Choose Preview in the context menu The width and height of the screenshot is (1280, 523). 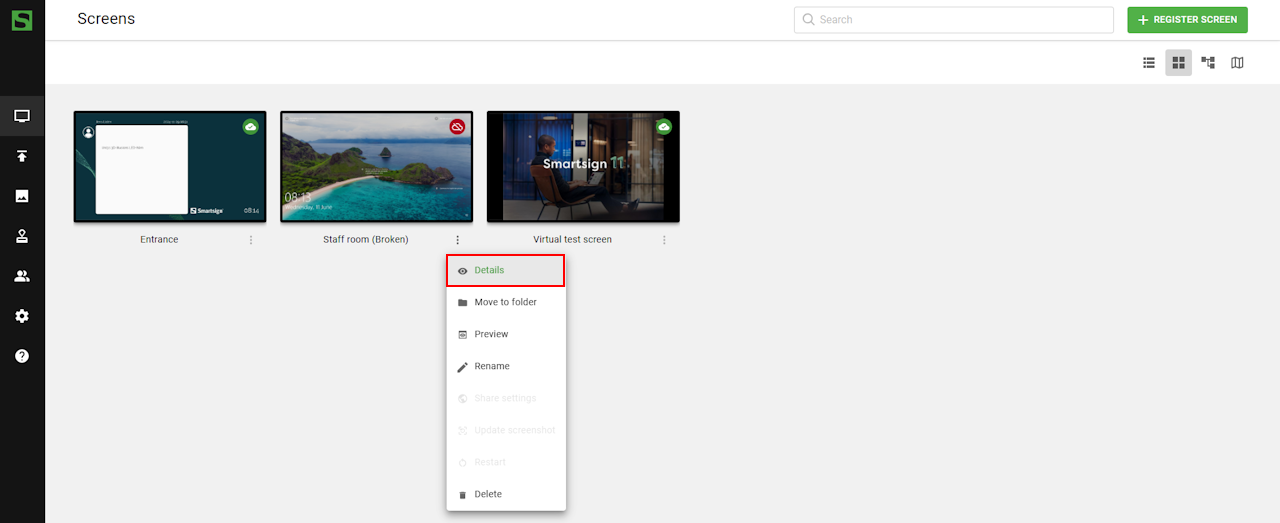point(506,334)
